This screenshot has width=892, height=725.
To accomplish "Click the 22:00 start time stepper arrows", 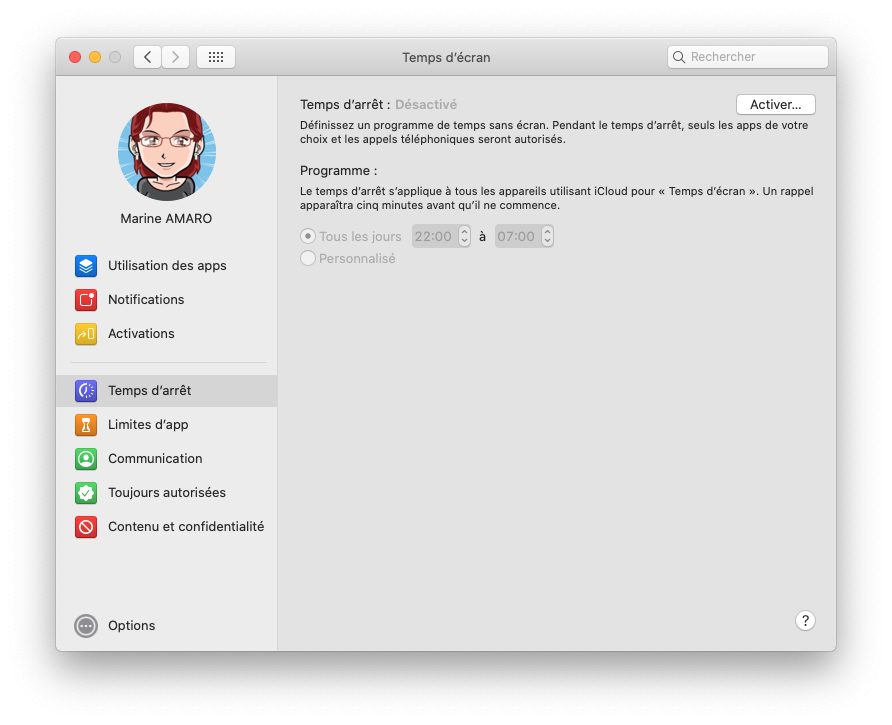I will [464, 236].
